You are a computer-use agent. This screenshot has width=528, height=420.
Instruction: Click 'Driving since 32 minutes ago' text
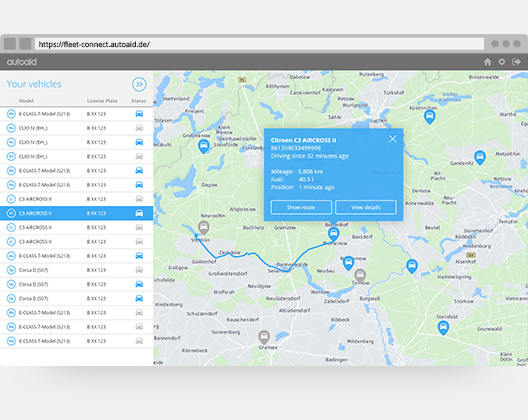tap(310, 156)
